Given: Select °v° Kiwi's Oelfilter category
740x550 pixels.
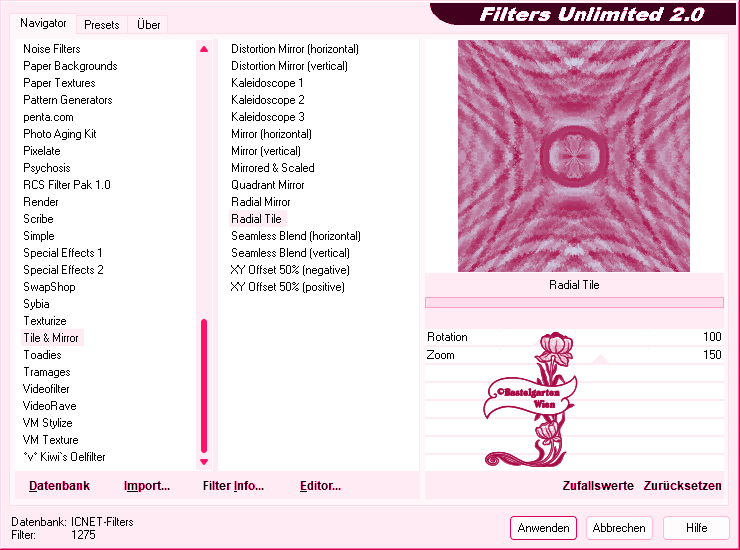Looking at the screenshot, I should 64,457.
